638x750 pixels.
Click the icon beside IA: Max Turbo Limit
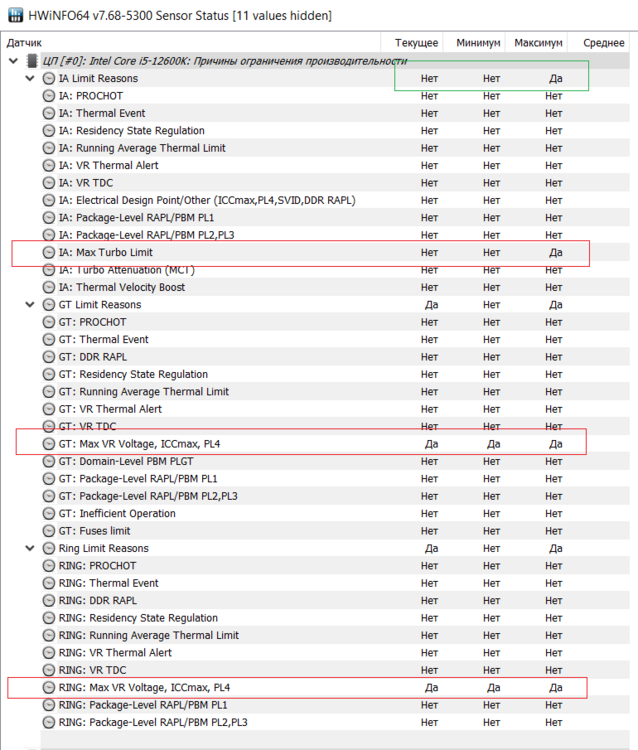point(49,253)
